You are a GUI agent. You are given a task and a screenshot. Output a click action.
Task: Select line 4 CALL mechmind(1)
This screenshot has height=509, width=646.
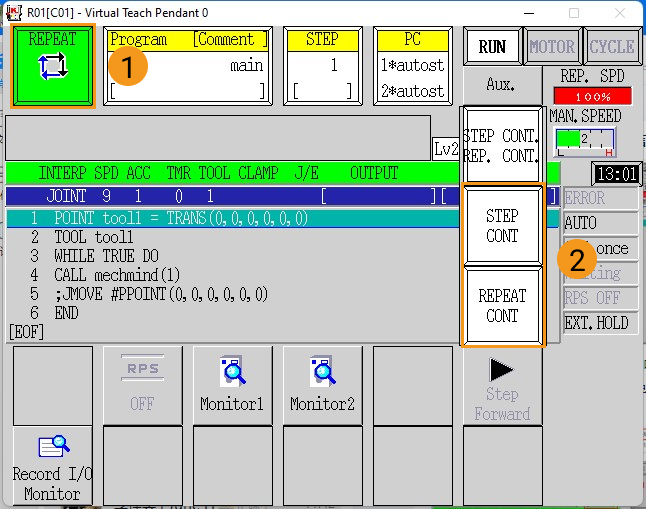click(x=233, y=275)
